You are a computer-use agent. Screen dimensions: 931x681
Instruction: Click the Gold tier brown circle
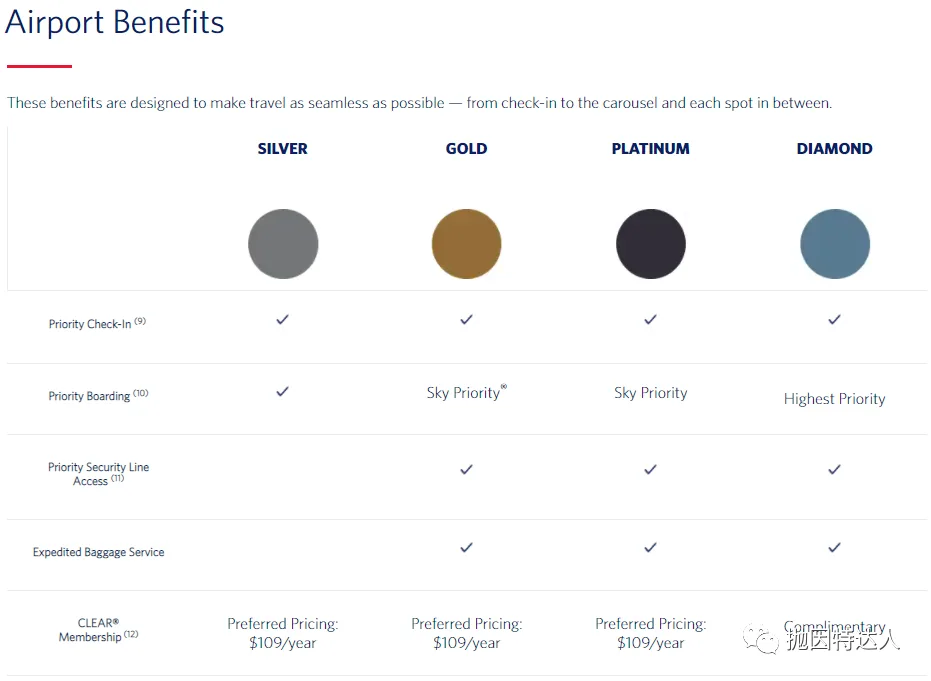tap(467, 244)
